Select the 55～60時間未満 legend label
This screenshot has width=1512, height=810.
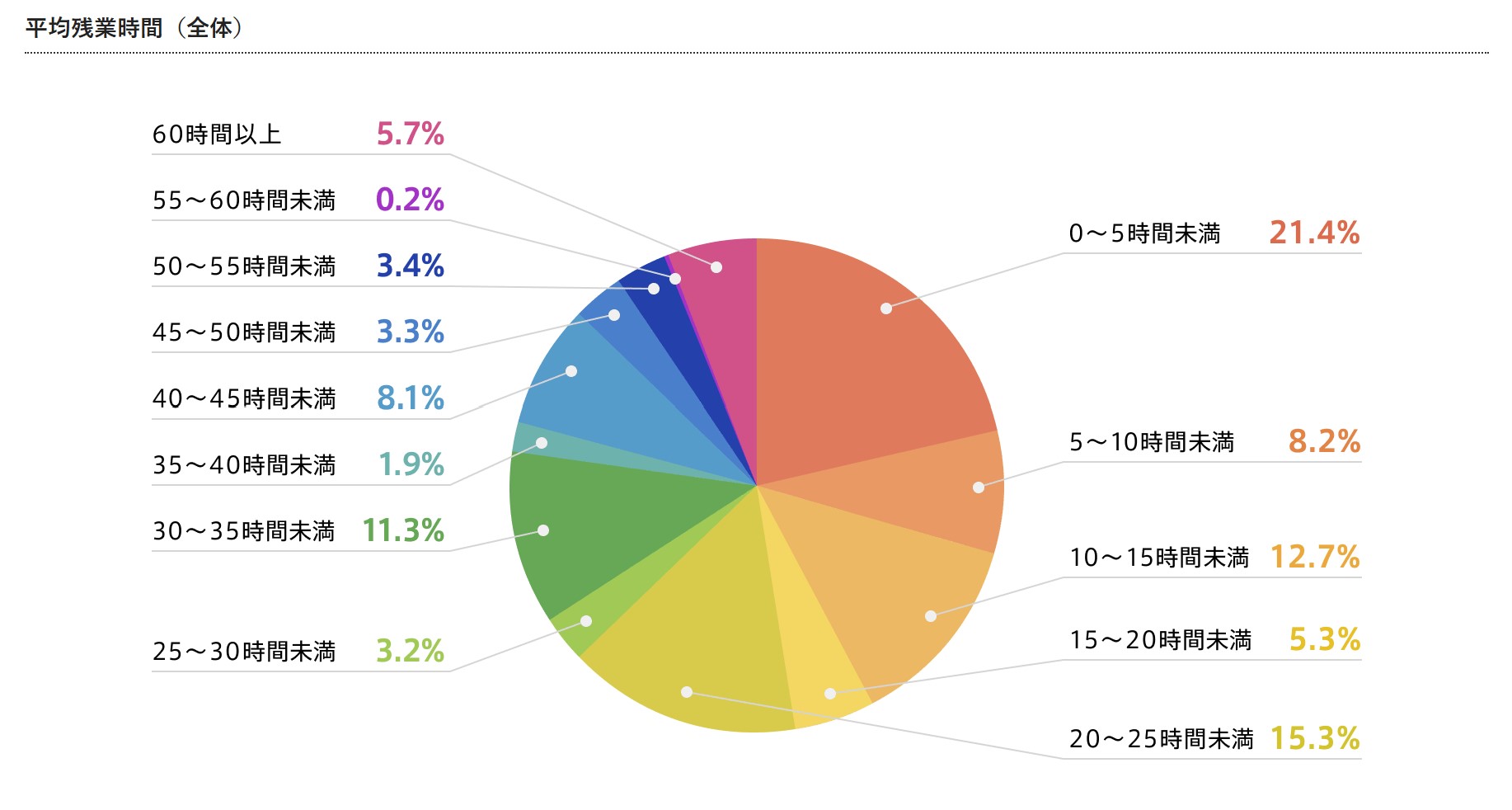pos(244,200)
